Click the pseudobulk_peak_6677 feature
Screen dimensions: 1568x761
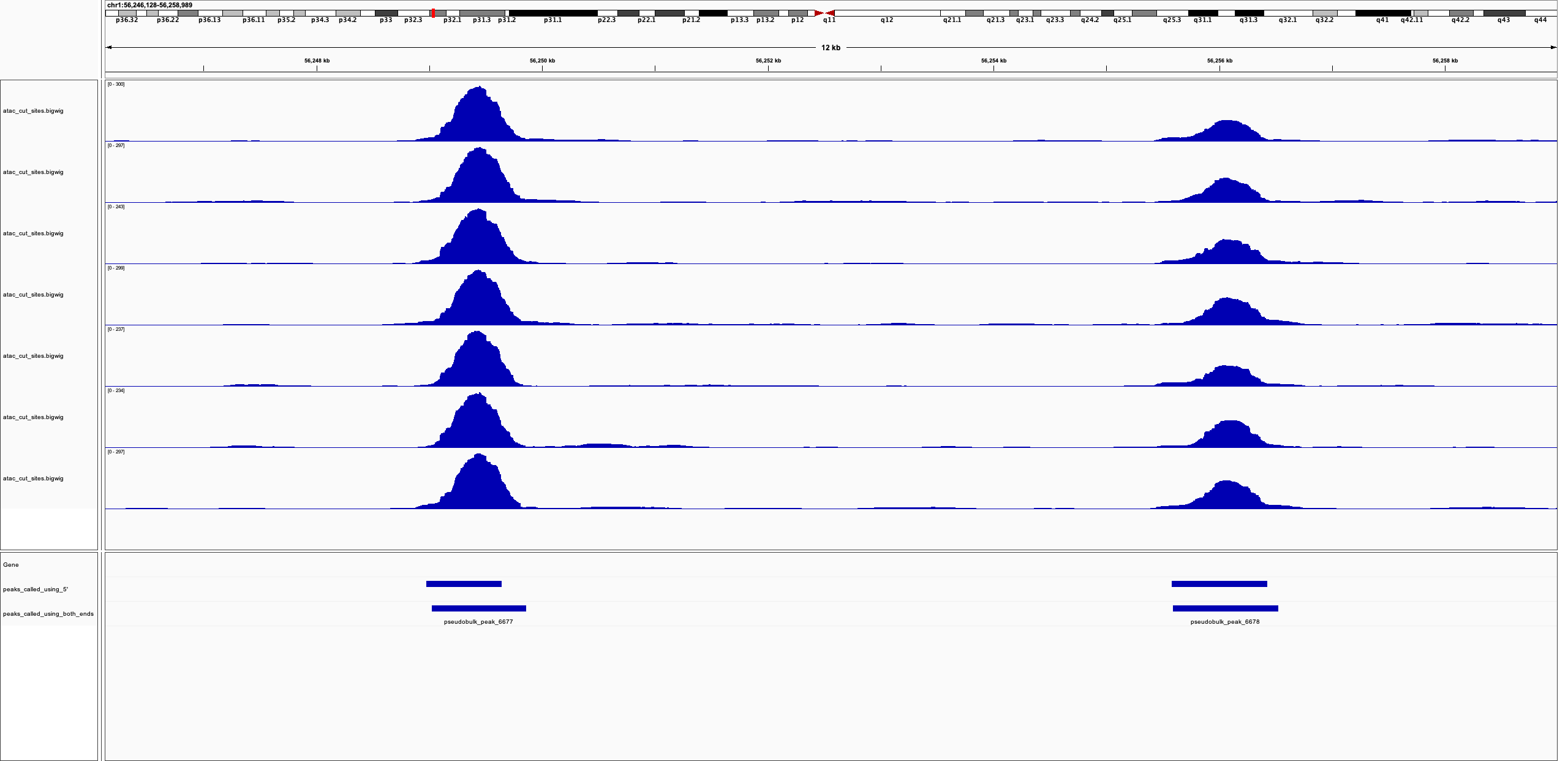pos(479,608)
